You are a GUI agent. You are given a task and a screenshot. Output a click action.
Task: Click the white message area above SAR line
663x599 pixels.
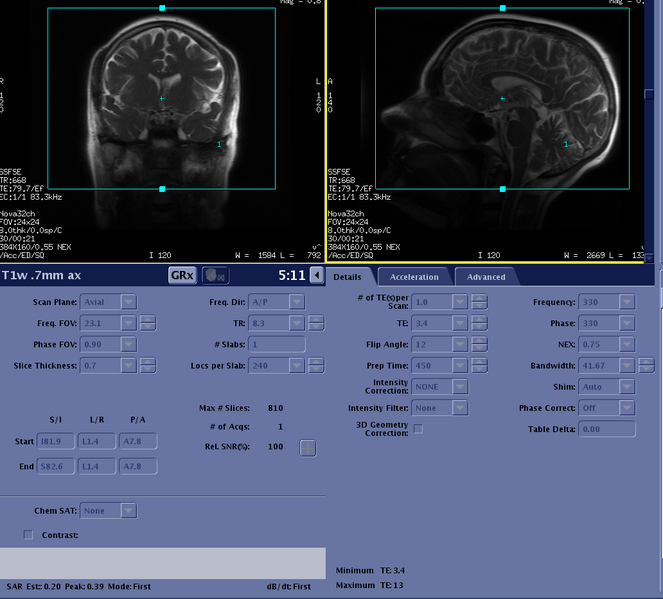point(163,563)
